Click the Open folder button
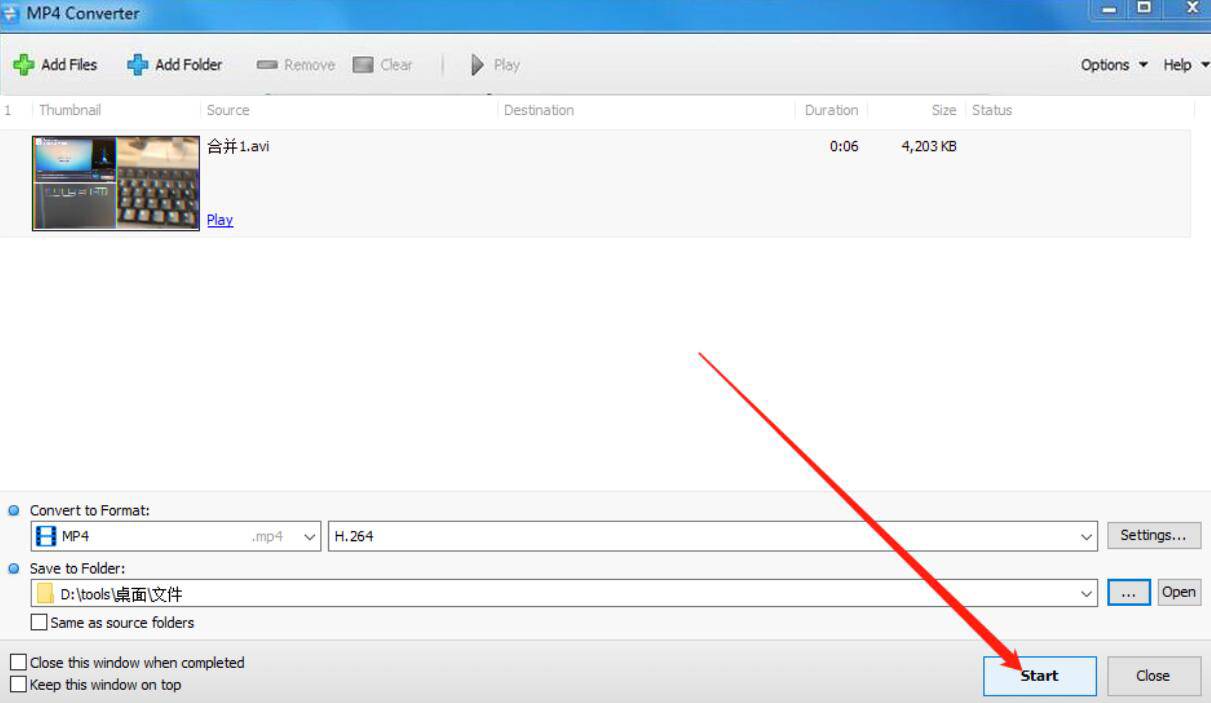Screen dimensions: 1211x703 click(x=1179, y=592)
